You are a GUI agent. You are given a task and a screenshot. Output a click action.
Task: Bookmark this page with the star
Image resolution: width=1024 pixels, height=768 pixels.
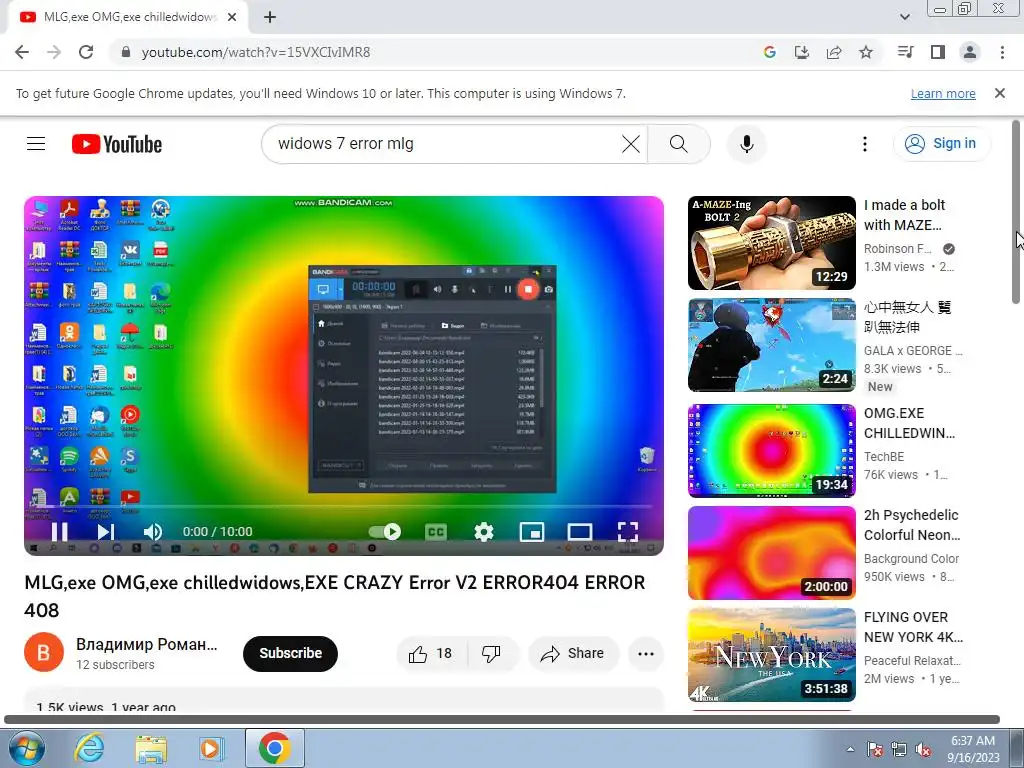click(x=866, y=52)
